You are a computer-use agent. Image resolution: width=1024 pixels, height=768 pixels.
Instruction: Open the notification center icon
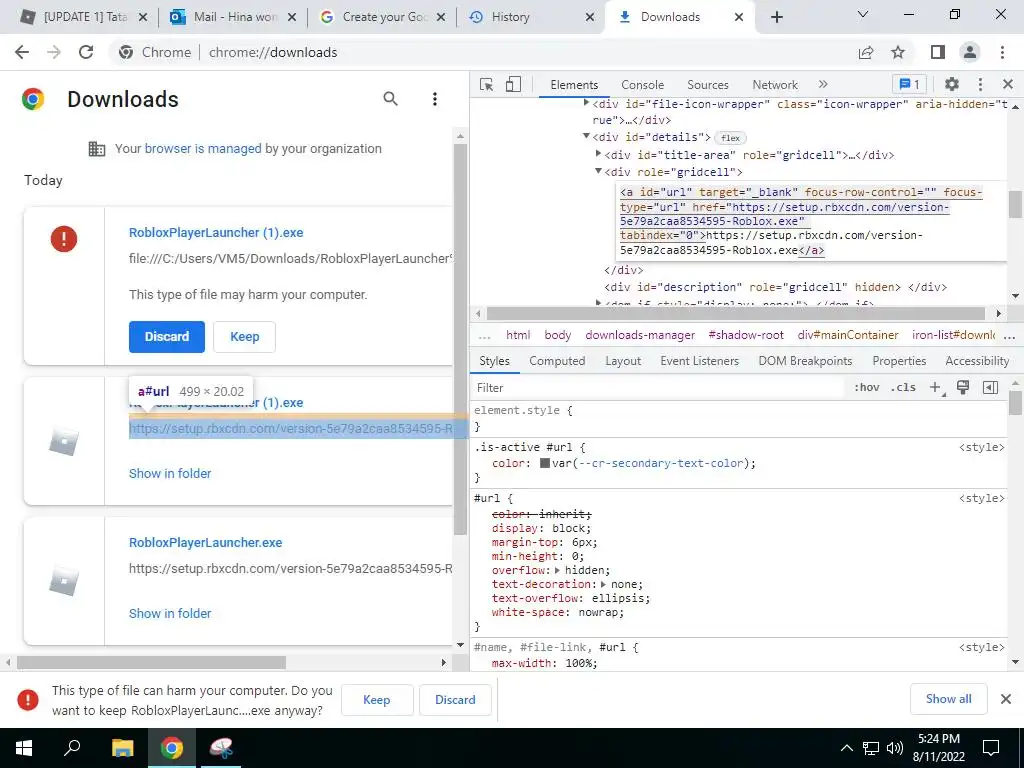[991, 748]
